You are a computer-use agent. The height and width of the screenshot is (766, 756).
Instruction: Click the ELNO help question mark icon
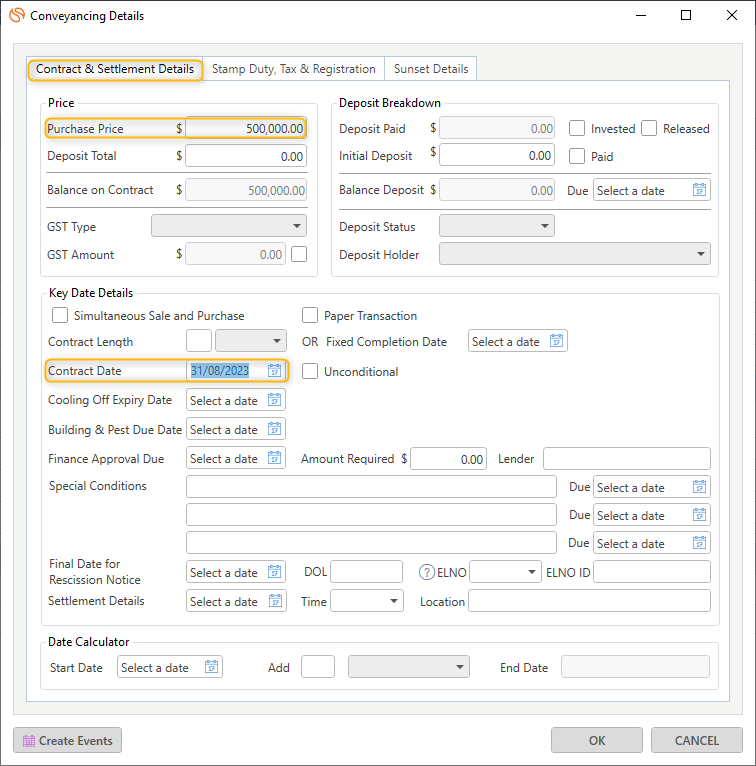[x=426, y=572]
